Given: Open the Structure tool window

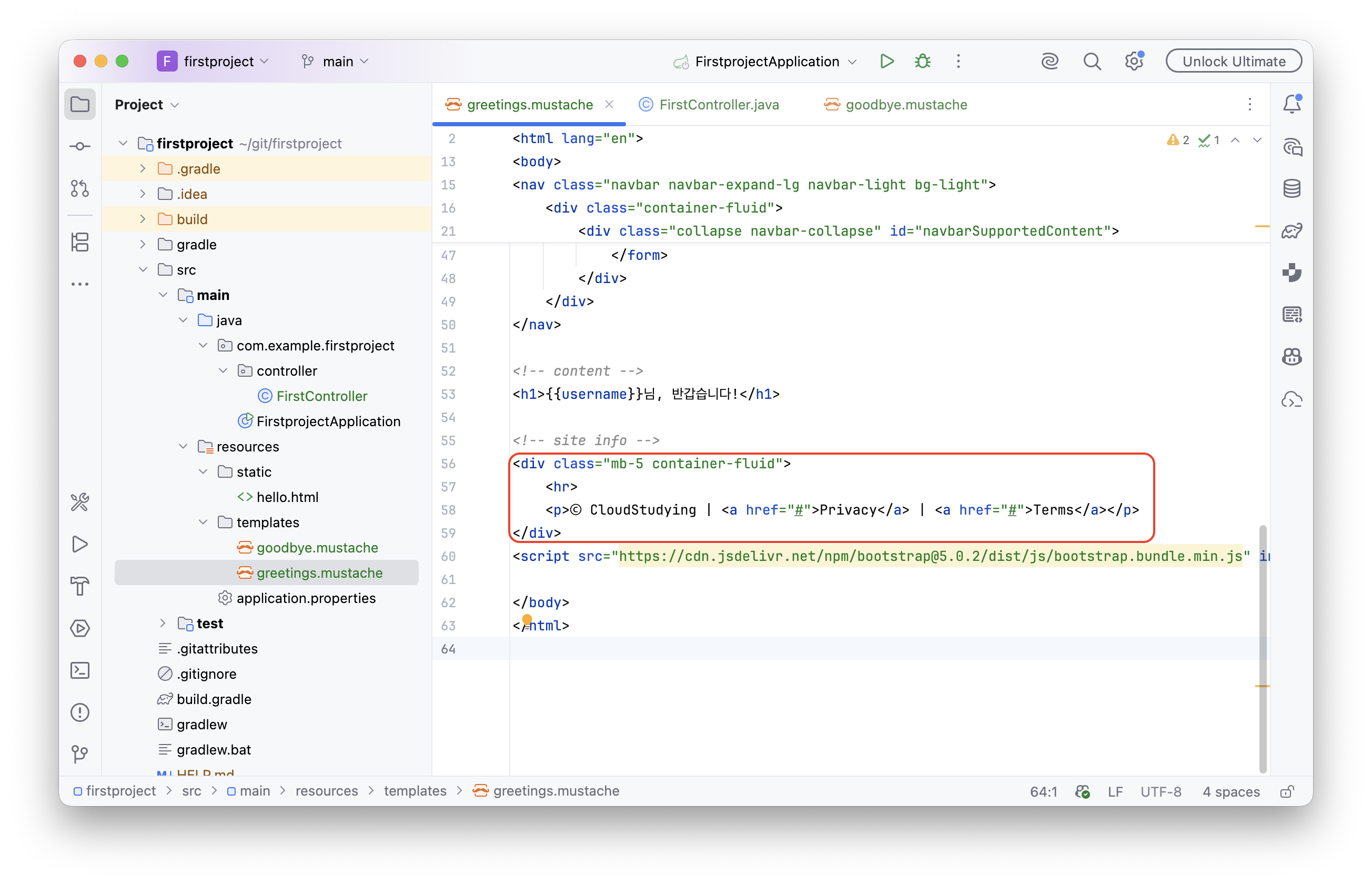Looking at the screenshot, I should tap(80, 242).
